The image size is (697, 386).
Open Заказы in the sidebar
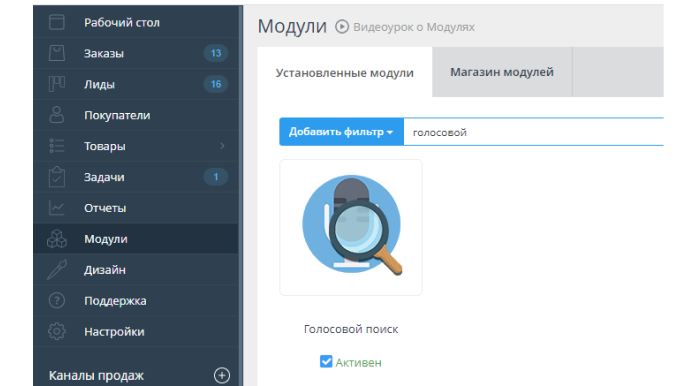tap(136, 53)
